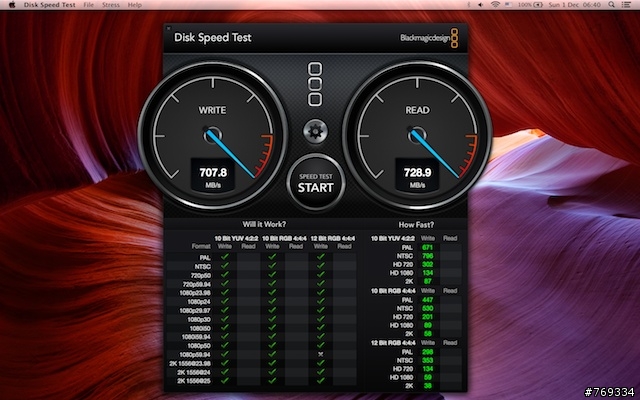
Task: Click the 302 value for 10 Bit YUV HD 720
Action: pos(427,264)
